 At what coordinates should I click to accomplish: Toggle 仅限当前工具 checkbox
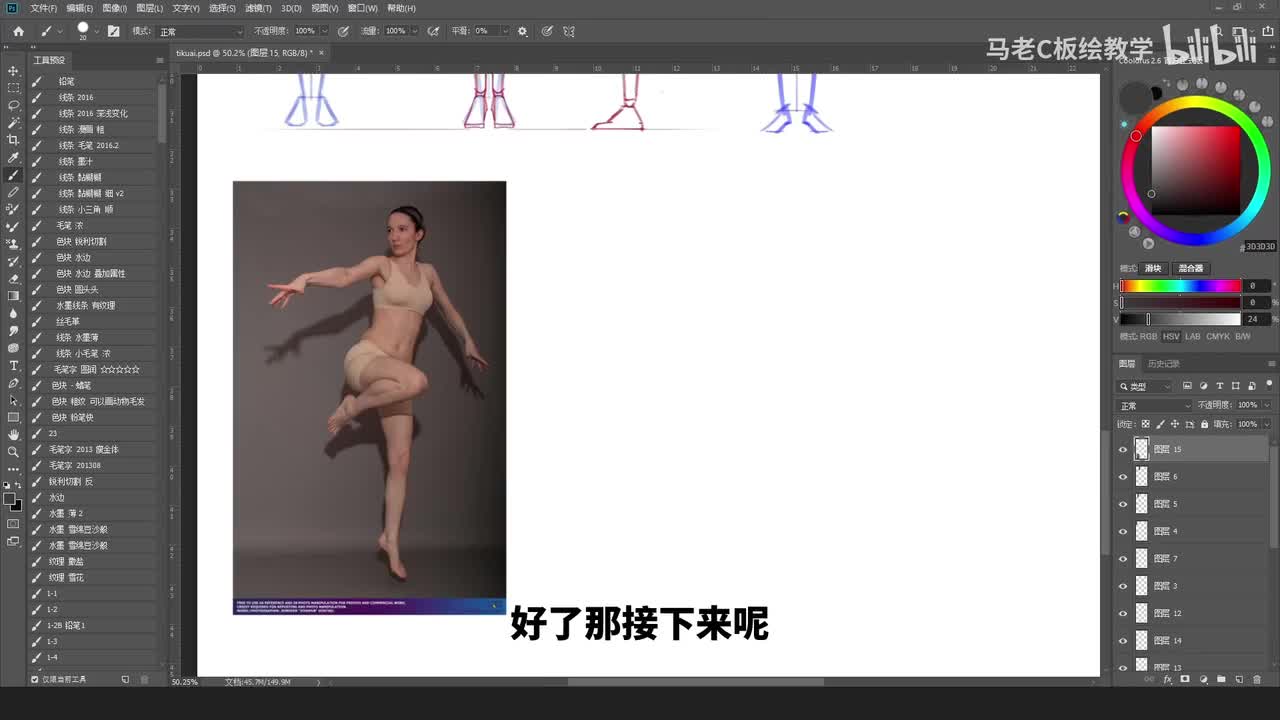coord(35,679)
